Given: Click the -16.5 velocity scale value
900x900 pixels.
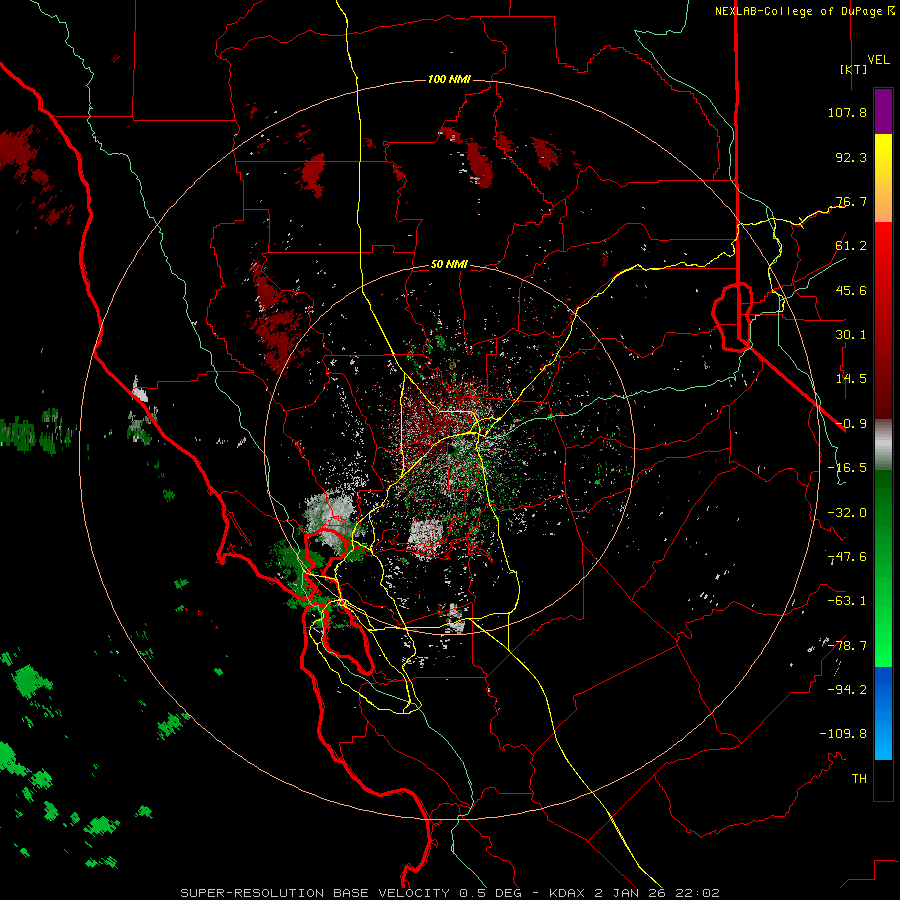Looking at the screenshot, I should click(847, 468).
